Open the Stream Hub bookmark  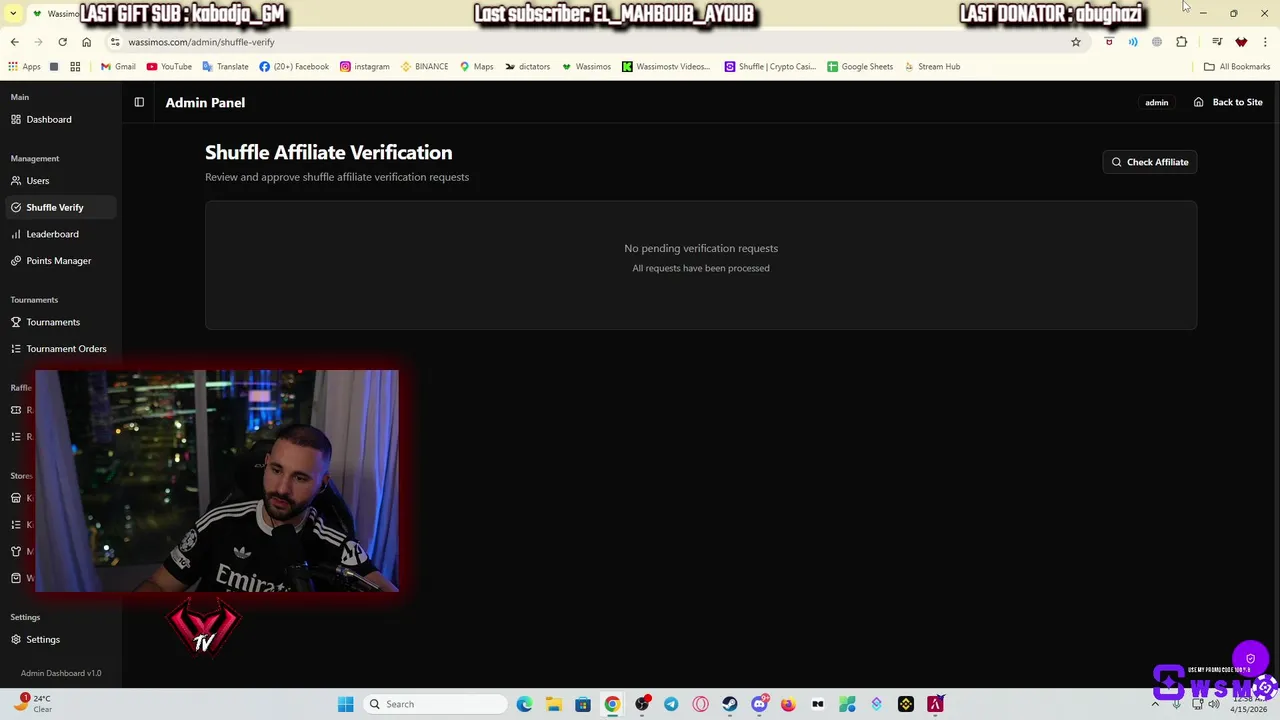932,67
